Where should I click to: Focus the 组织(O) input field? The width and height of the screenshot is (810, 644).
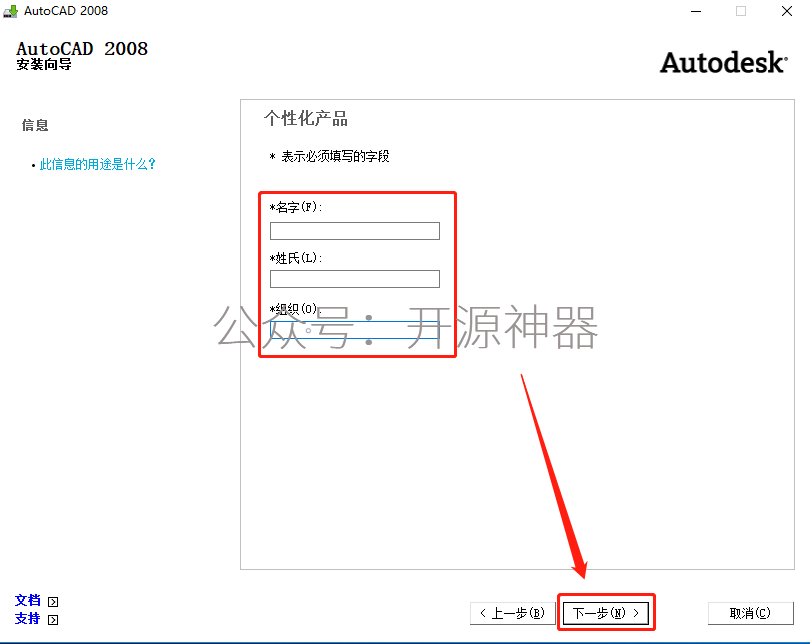[x=355, y=330]
